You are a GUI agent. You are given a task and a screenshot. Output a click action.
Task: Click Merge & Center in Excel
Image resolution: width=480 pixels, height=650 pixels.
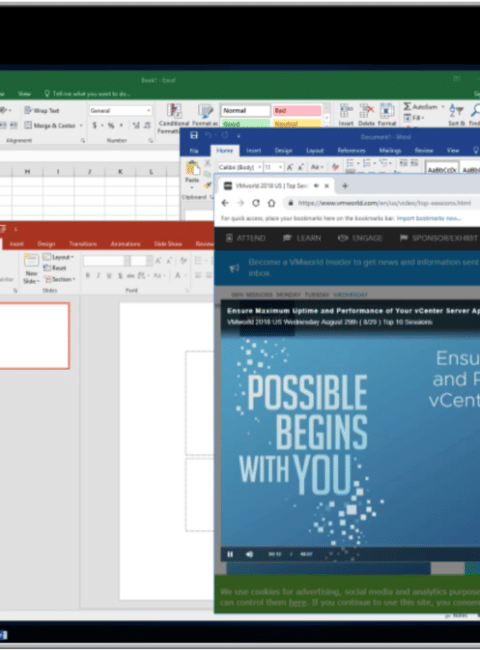(51, 125)
